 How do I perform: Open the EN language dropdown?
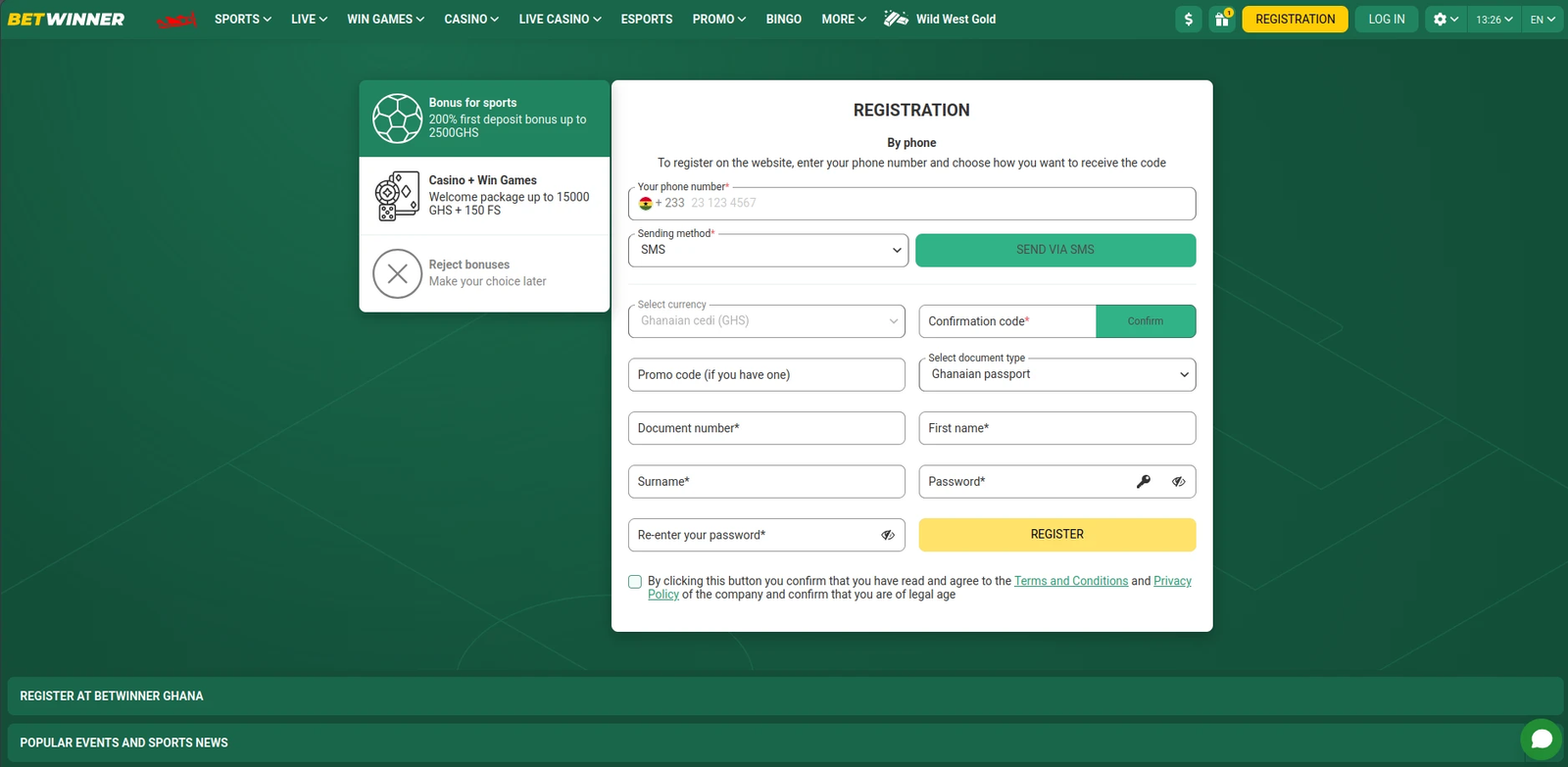(x=1543, y=20)
